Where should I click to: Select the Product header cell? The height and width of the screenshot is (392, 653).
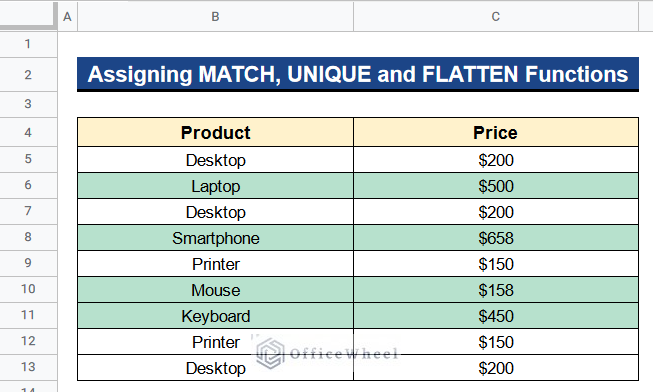[x=215, y=132]
